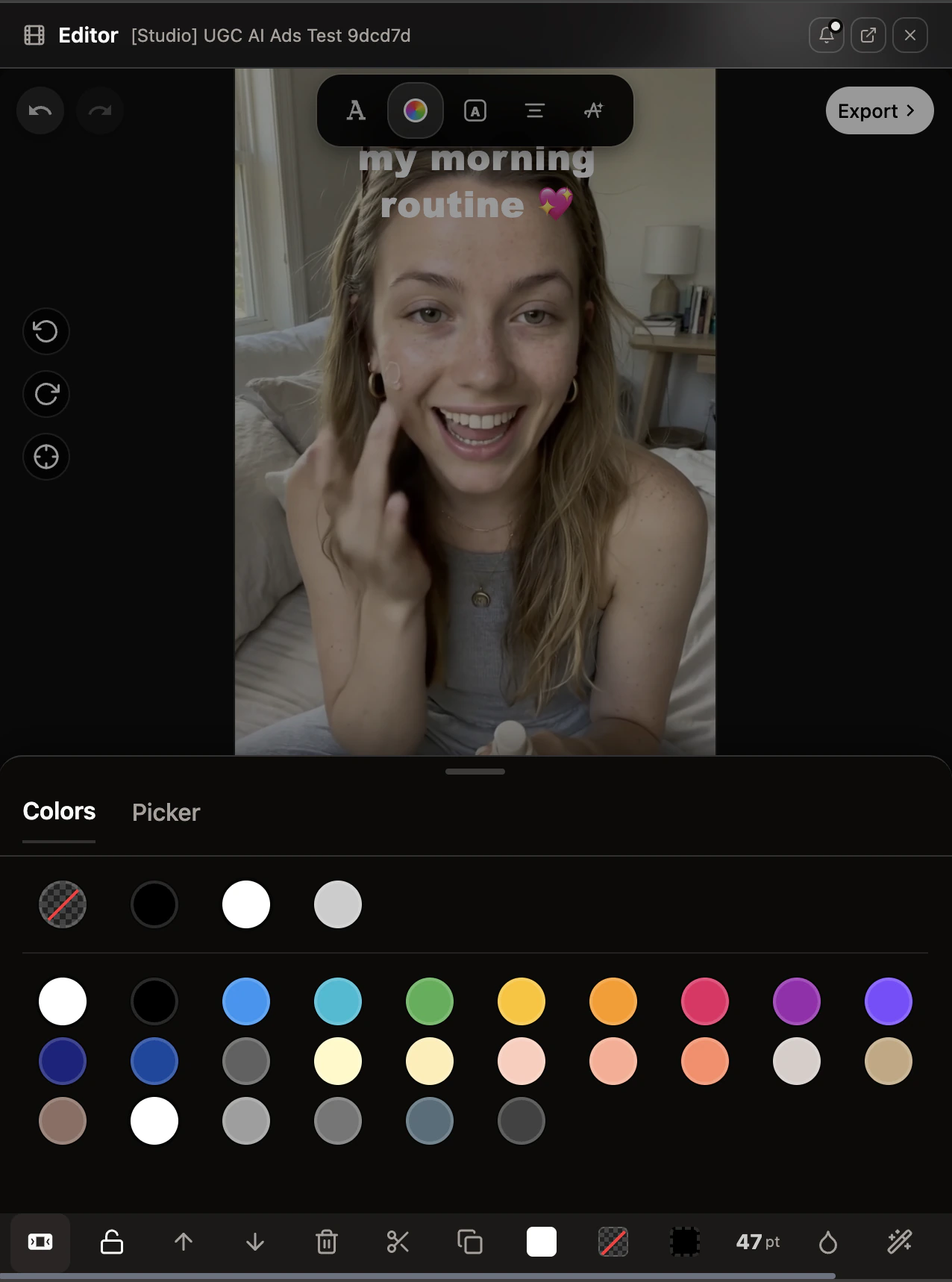Click the horizontal scrollbar under the toolbar
Viewport: 952px width, 1282px height.
click(x=418, y=1276)
